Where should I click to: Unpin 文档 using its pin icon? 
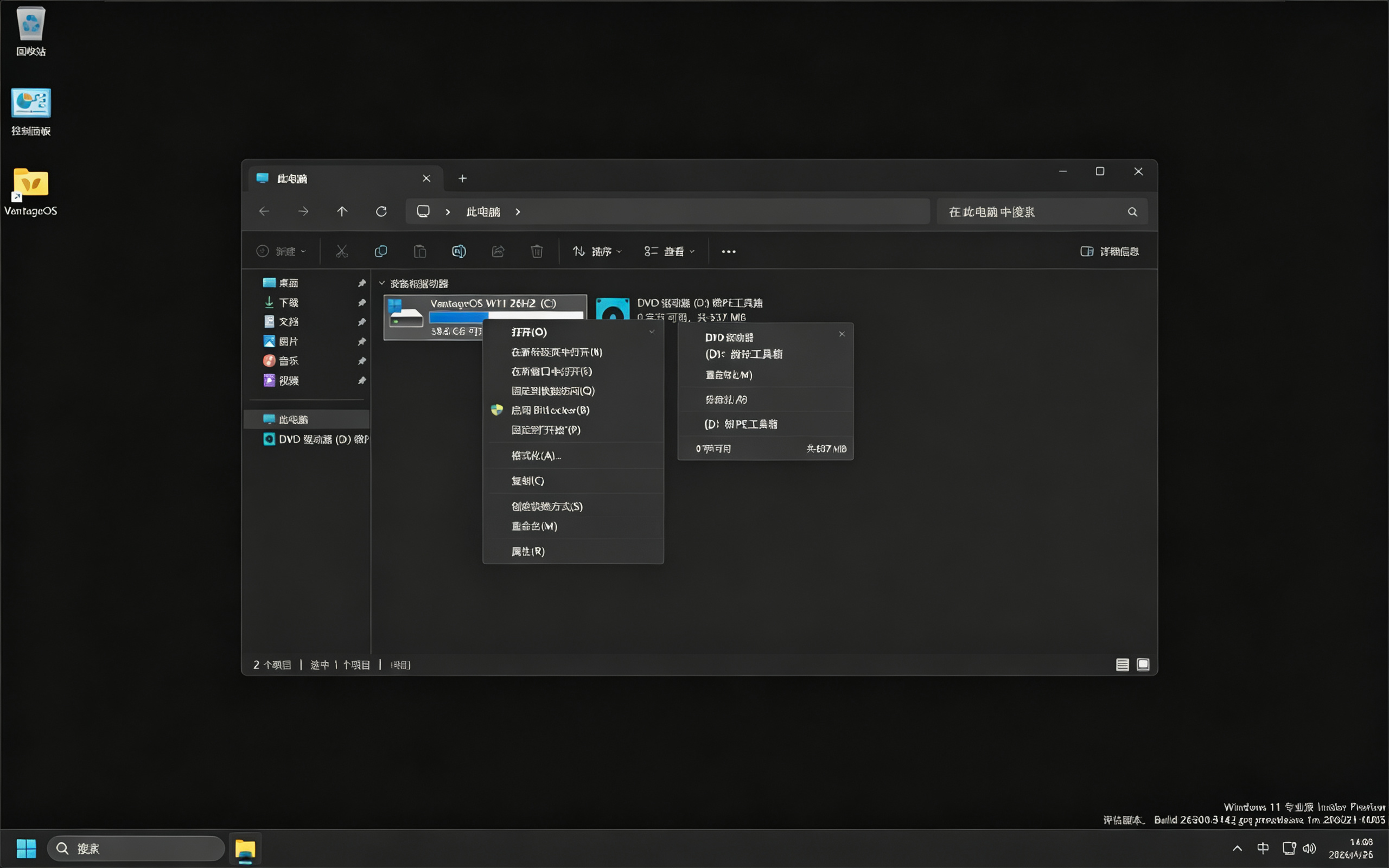click(361, 322)
